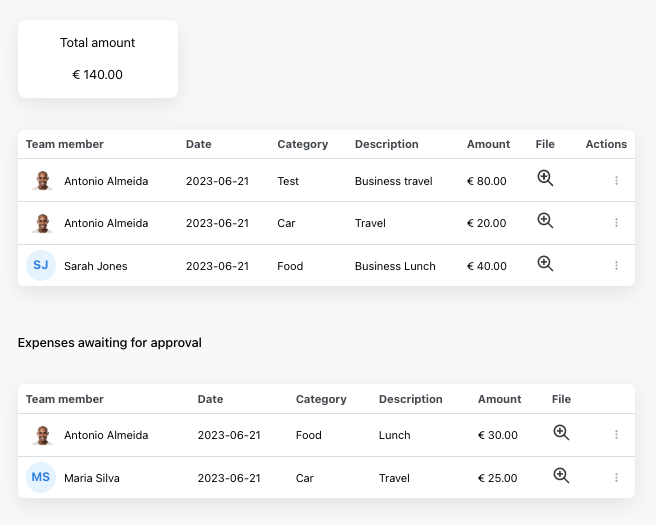Click Antonio Almeida's avatar in the Business travel row

(42, 181)
